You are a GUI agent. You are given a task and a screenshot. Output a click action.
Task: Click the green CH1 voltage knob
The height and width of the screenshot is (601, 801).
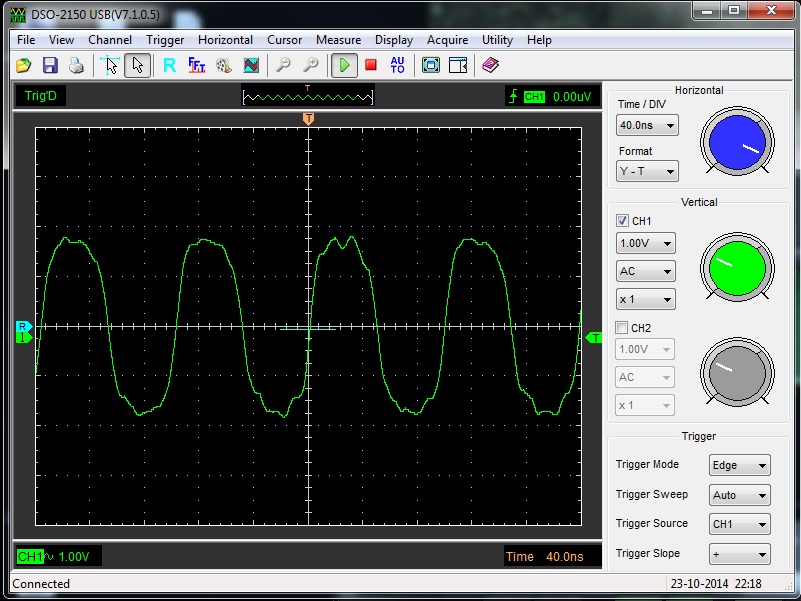(738, 265)
